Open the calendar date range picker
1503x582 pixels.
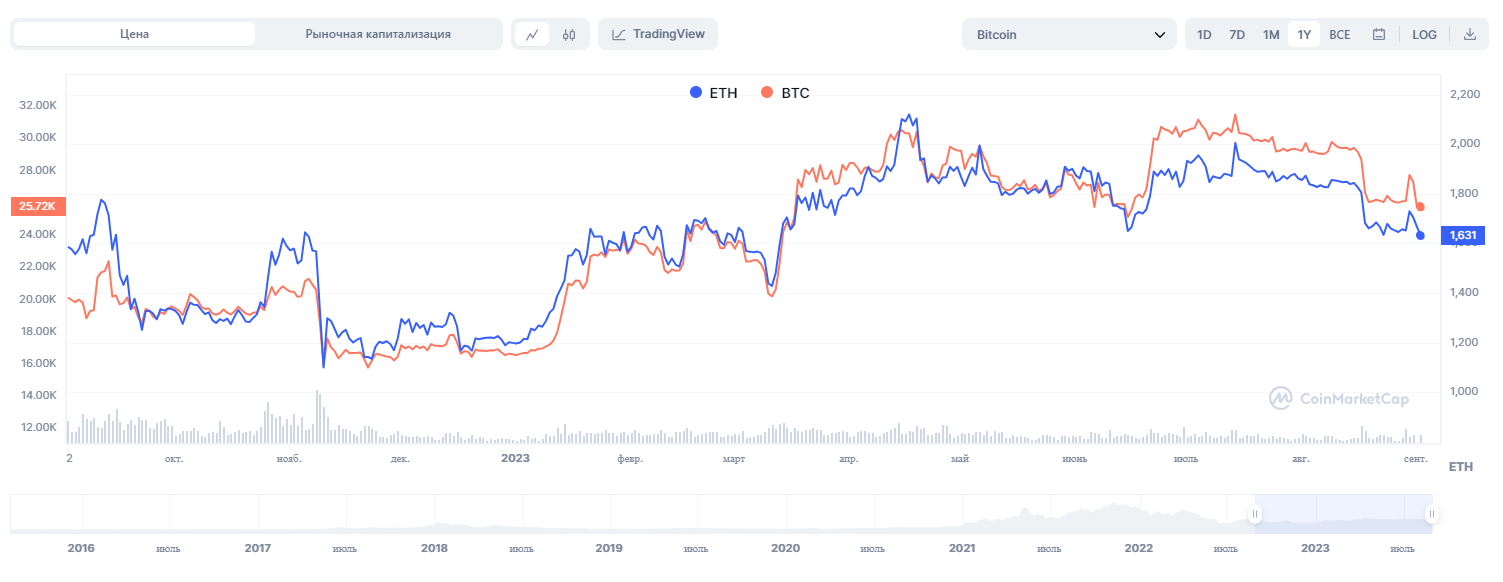pos(1379,34)
